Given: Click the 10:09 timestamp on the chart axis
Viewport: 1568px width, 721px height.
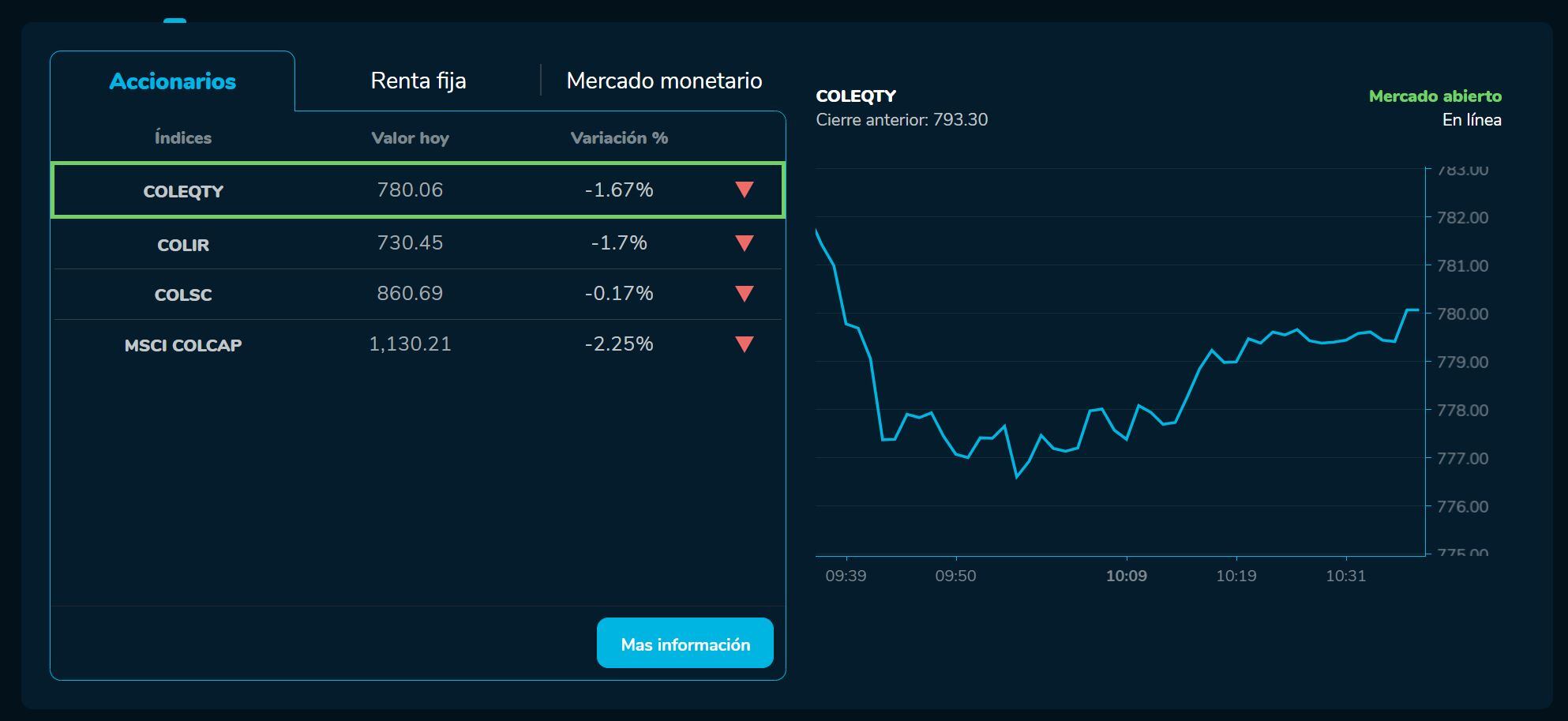Looking at the screenshot, I should click(x=1127, y=576).
